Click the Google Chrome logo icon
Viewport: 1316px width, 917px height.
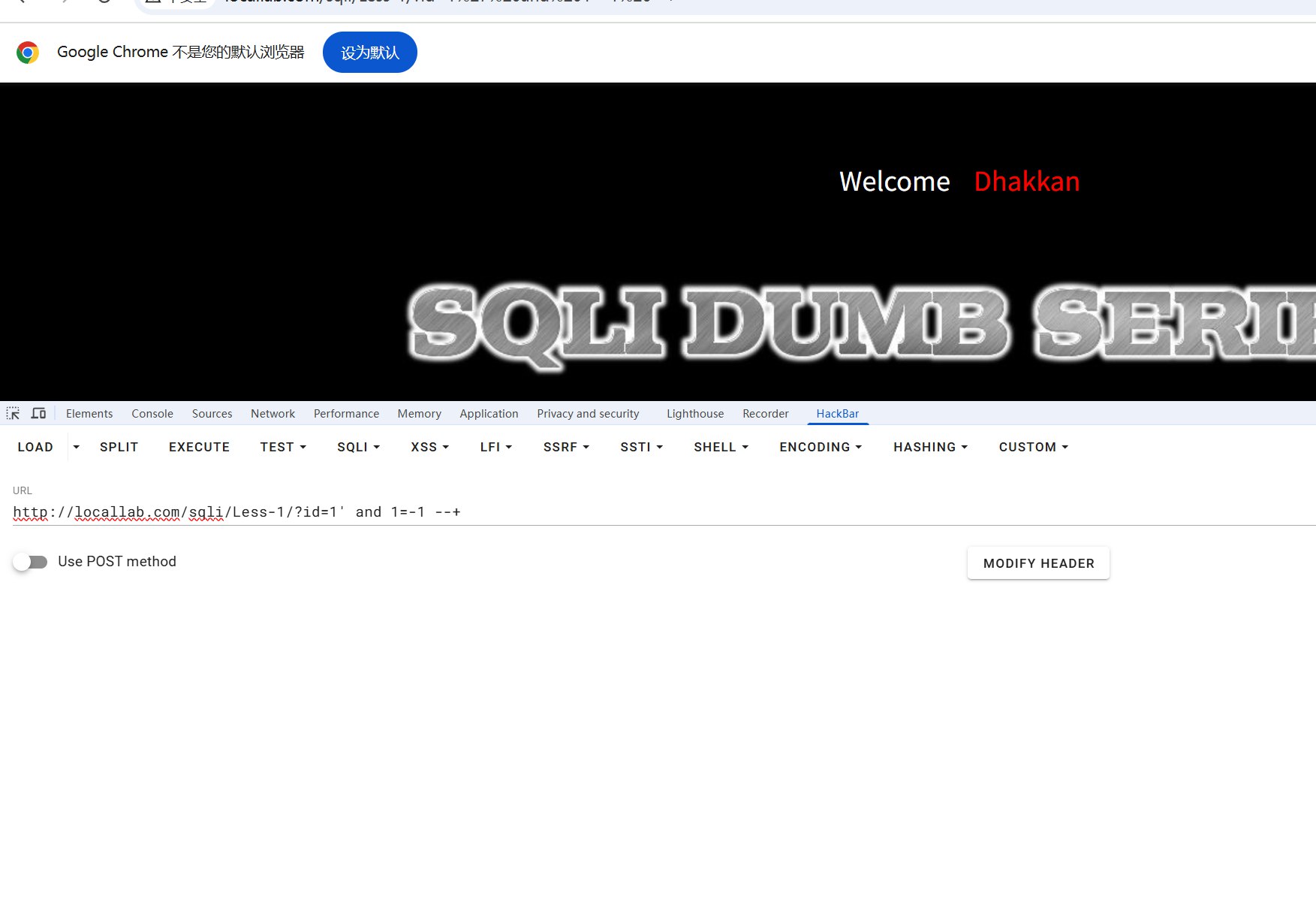[28, 53]
